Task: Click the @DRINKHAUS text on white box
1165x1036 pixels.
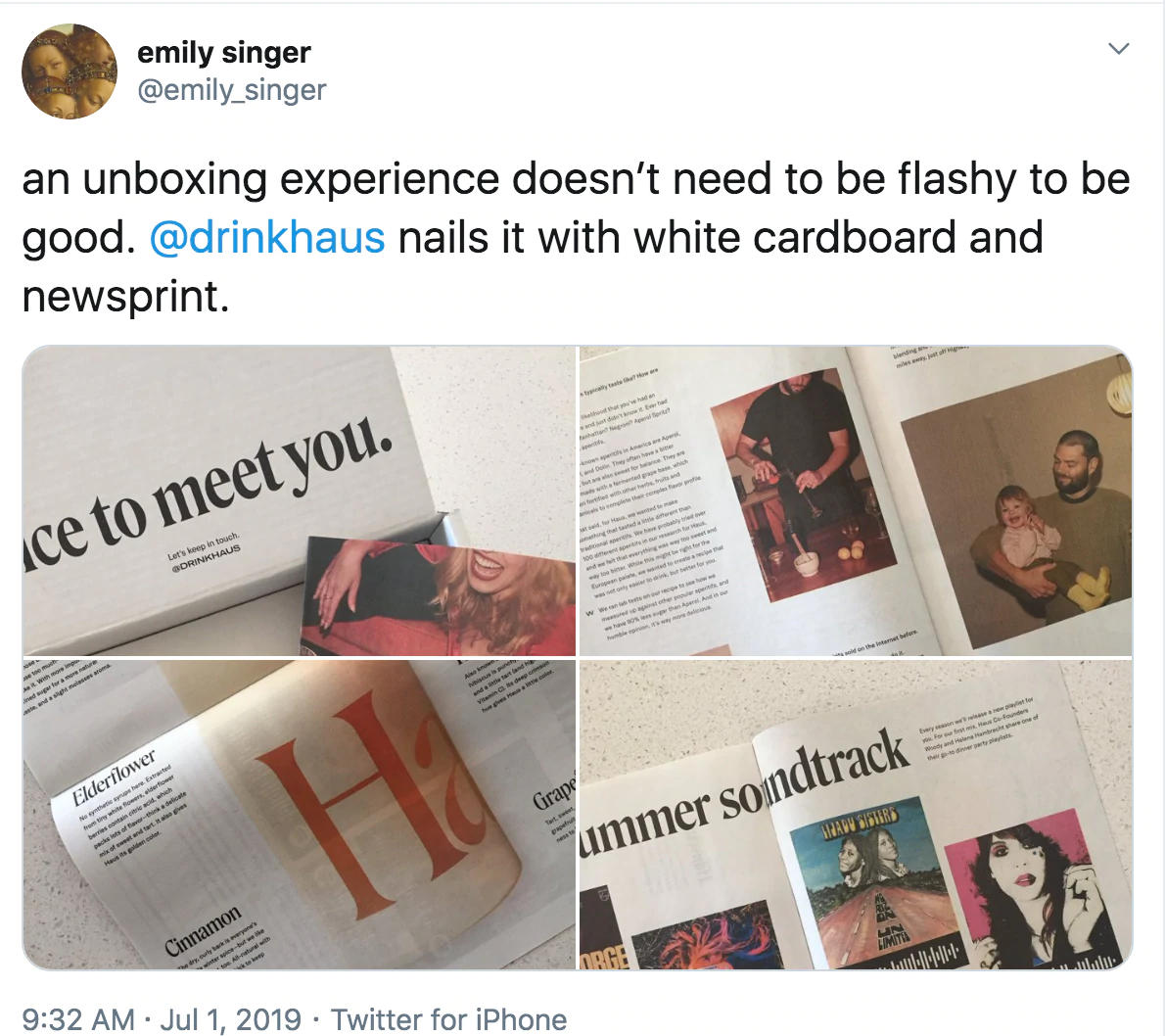Action: 207,558
